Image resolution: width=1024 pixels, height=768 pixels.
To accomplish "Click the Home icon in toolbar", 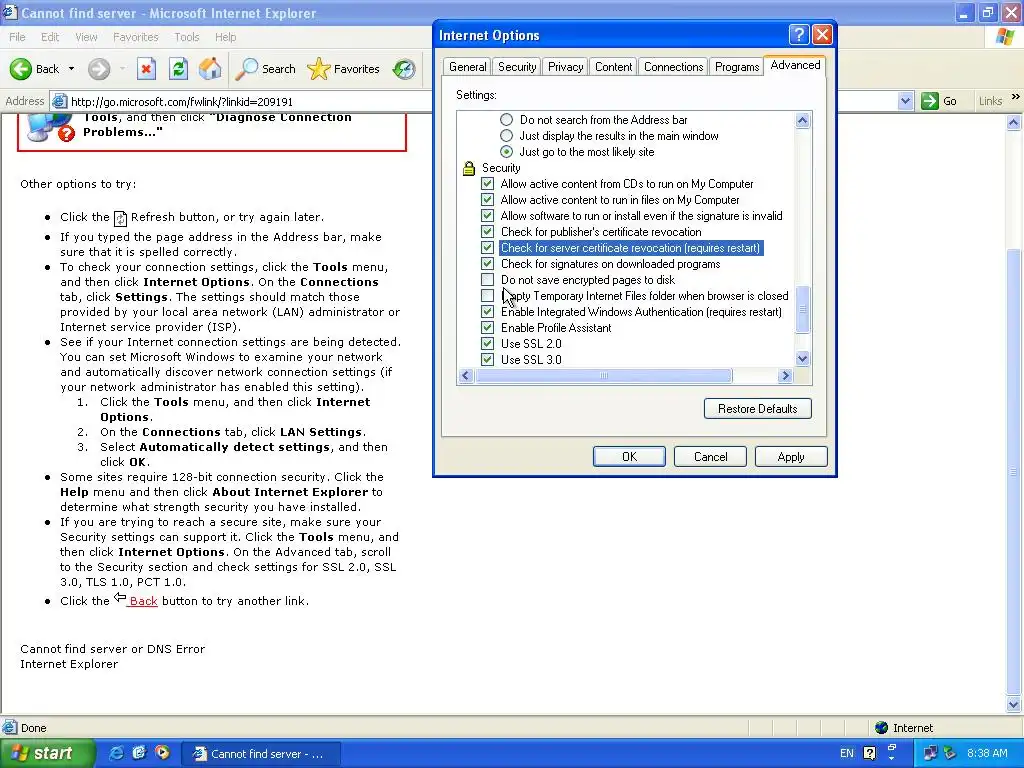I will 210,69.
